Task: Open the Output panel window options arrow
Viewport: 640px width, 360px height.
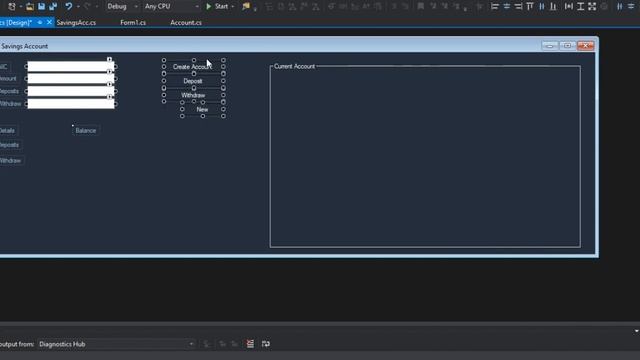Action: 636,331
